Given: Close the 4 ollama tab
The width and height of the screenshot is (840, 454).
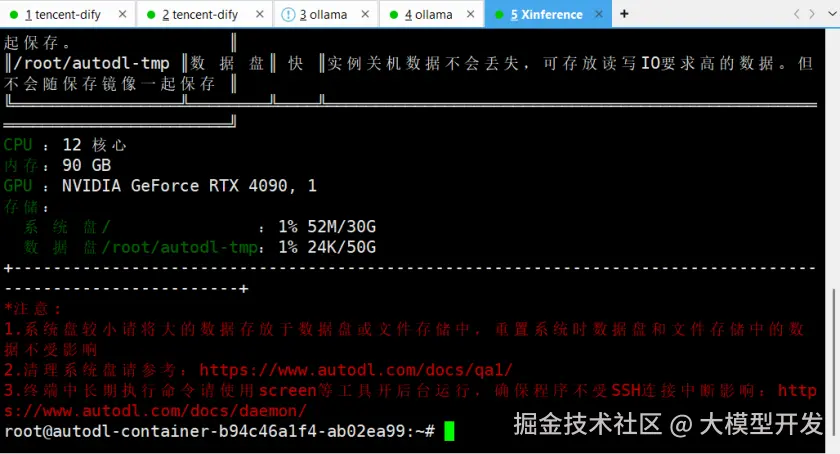Looking at the screenshot, I should (x=470, y=14).
